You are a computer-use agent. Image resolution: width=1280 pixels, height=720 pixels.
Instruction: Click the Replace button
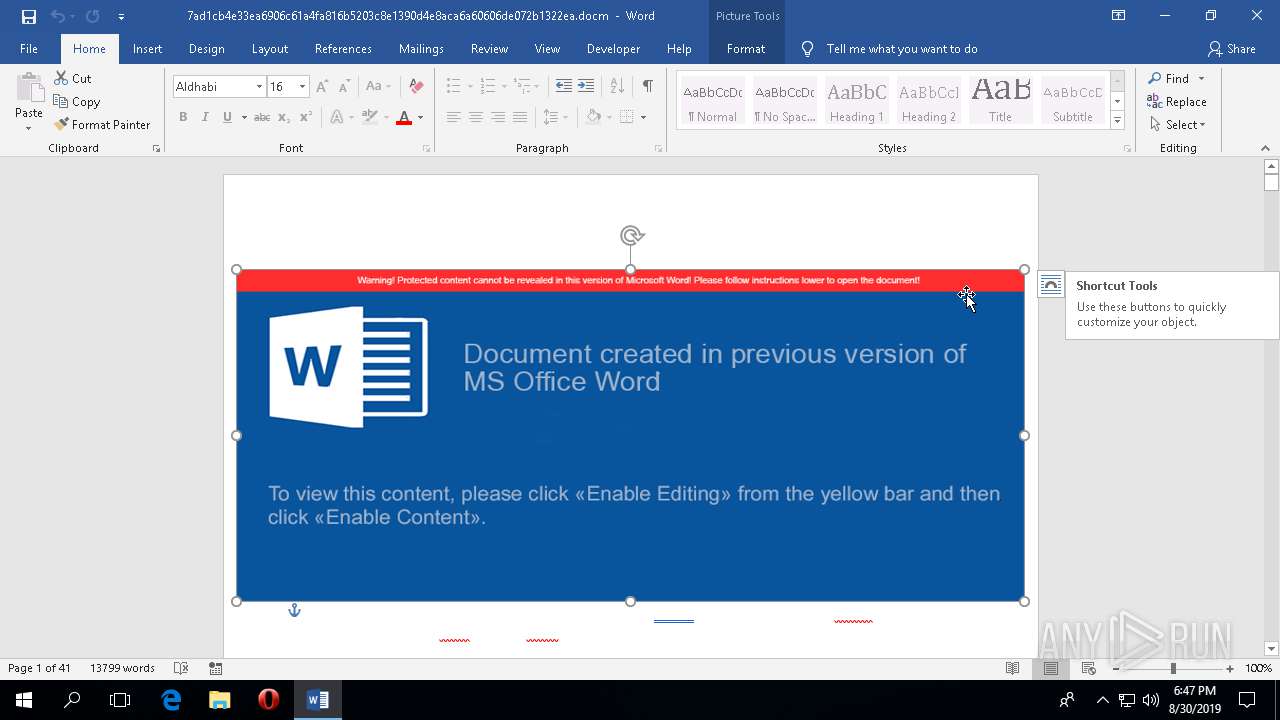tap(1177, 101)
